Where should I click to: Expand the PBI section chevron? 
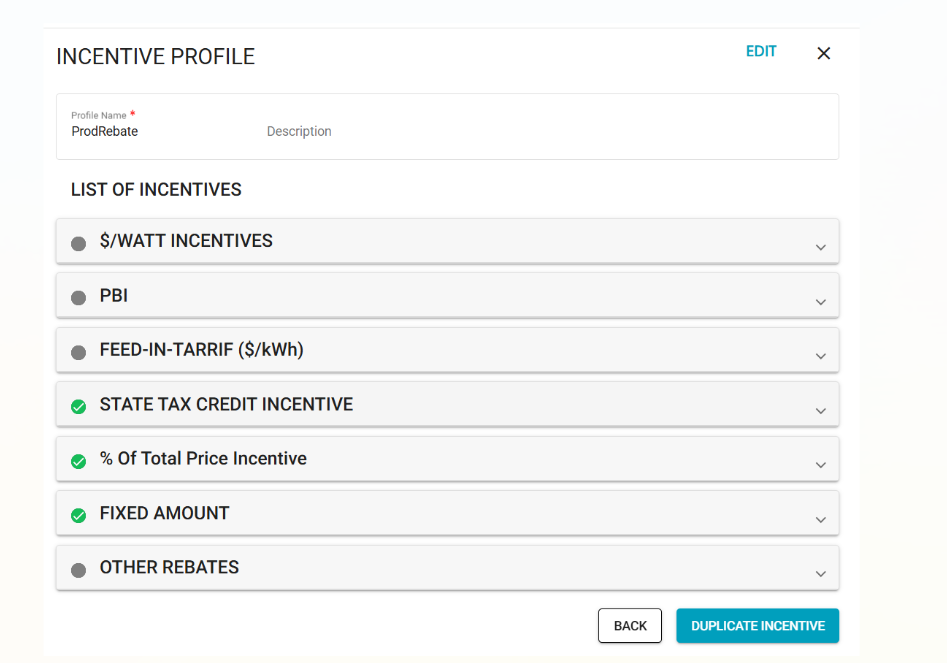820,301
